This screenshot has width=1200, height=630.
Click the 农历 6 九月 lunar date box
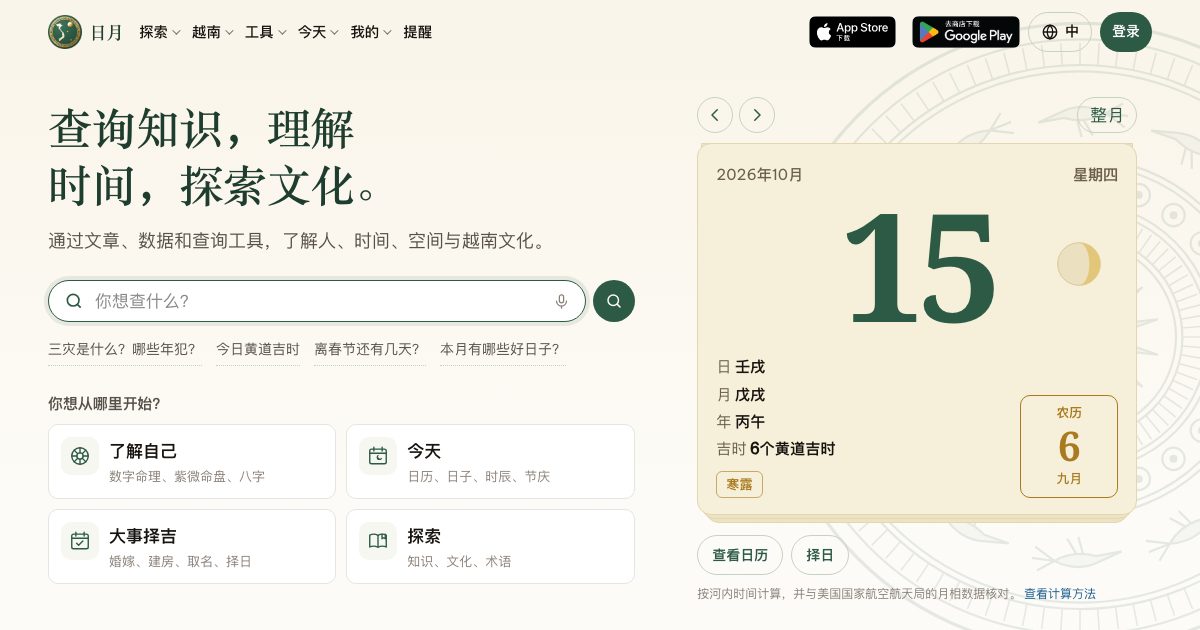tap(1069, 446)
